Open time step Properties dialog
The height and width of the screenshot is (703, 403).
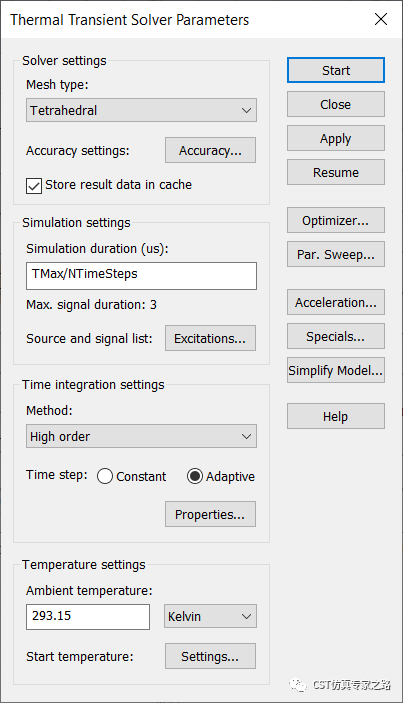click(210, 514)
